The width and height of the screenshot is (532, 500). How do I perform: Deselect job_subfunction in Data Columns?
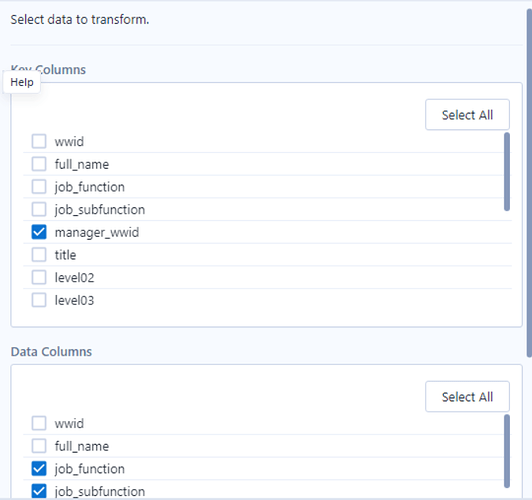[x=39, y=491]
